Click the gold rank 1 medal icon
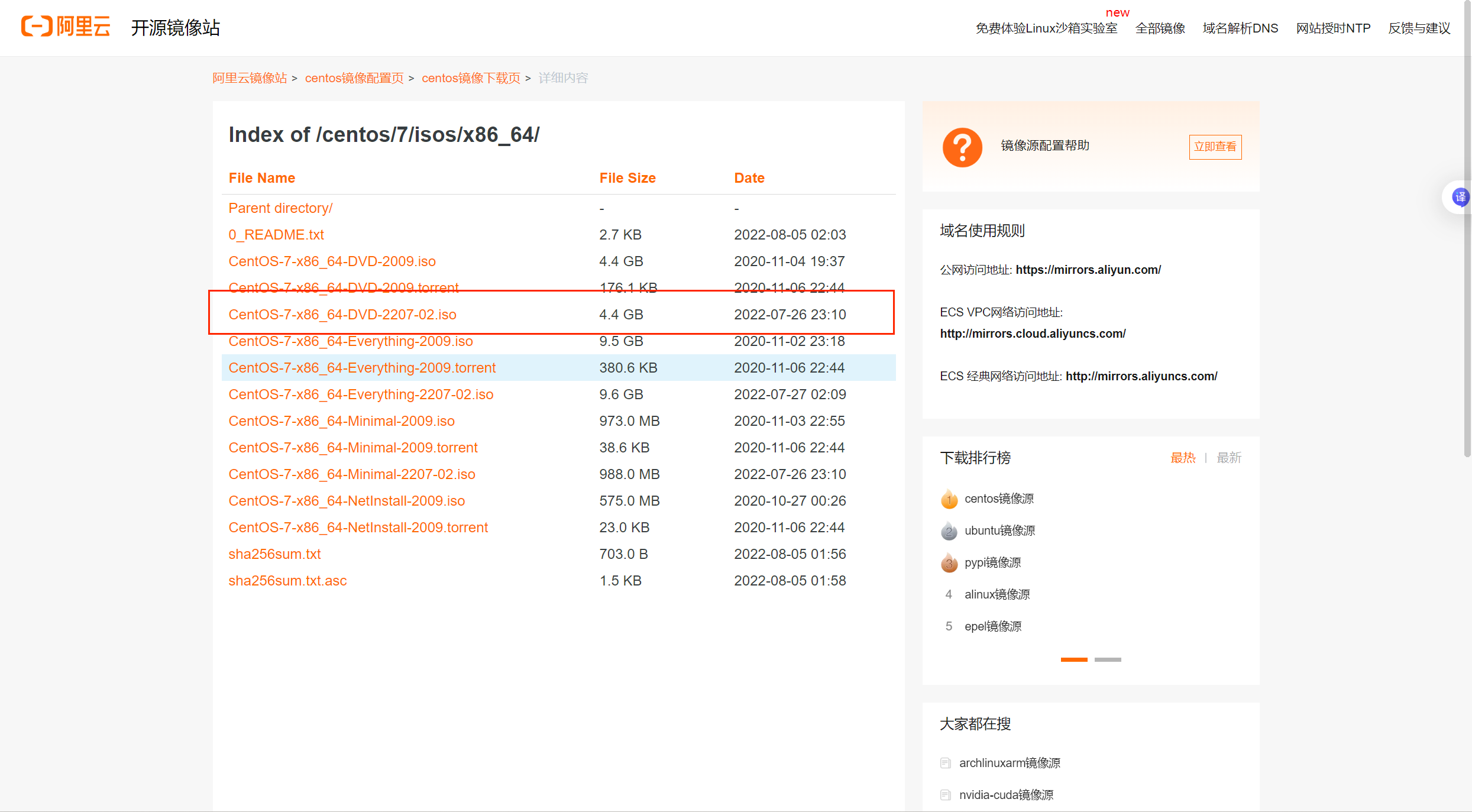Screen dimensions: 1472x812 coord(949,499)
